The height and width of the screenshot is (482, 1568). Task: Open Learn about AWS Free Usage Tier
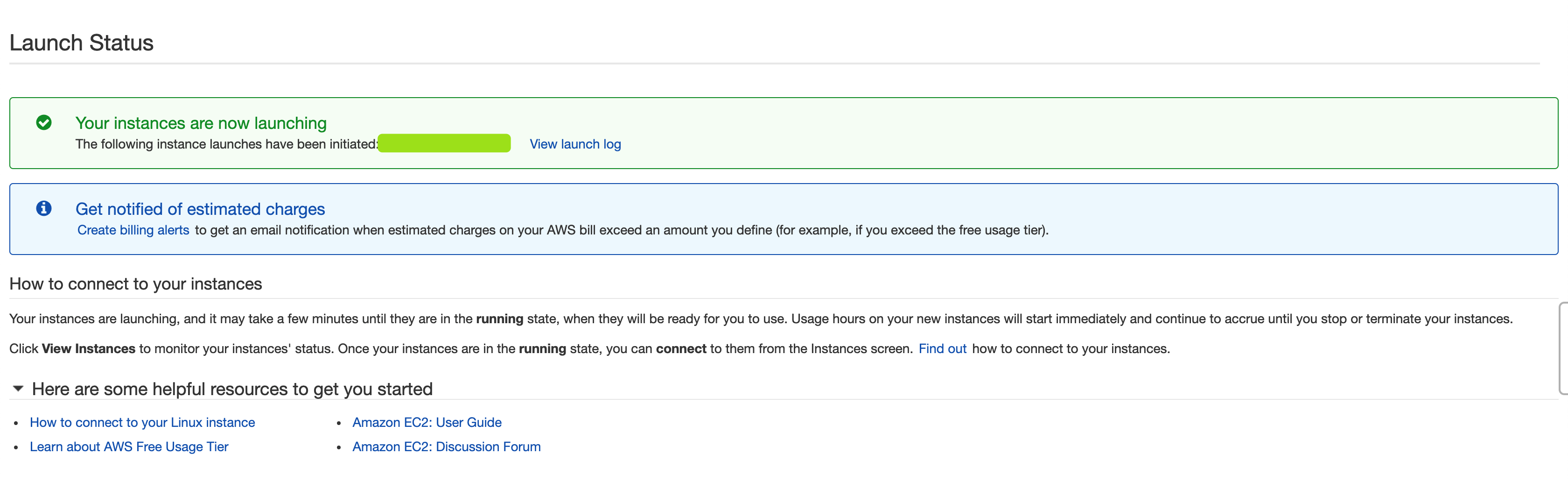128,447
